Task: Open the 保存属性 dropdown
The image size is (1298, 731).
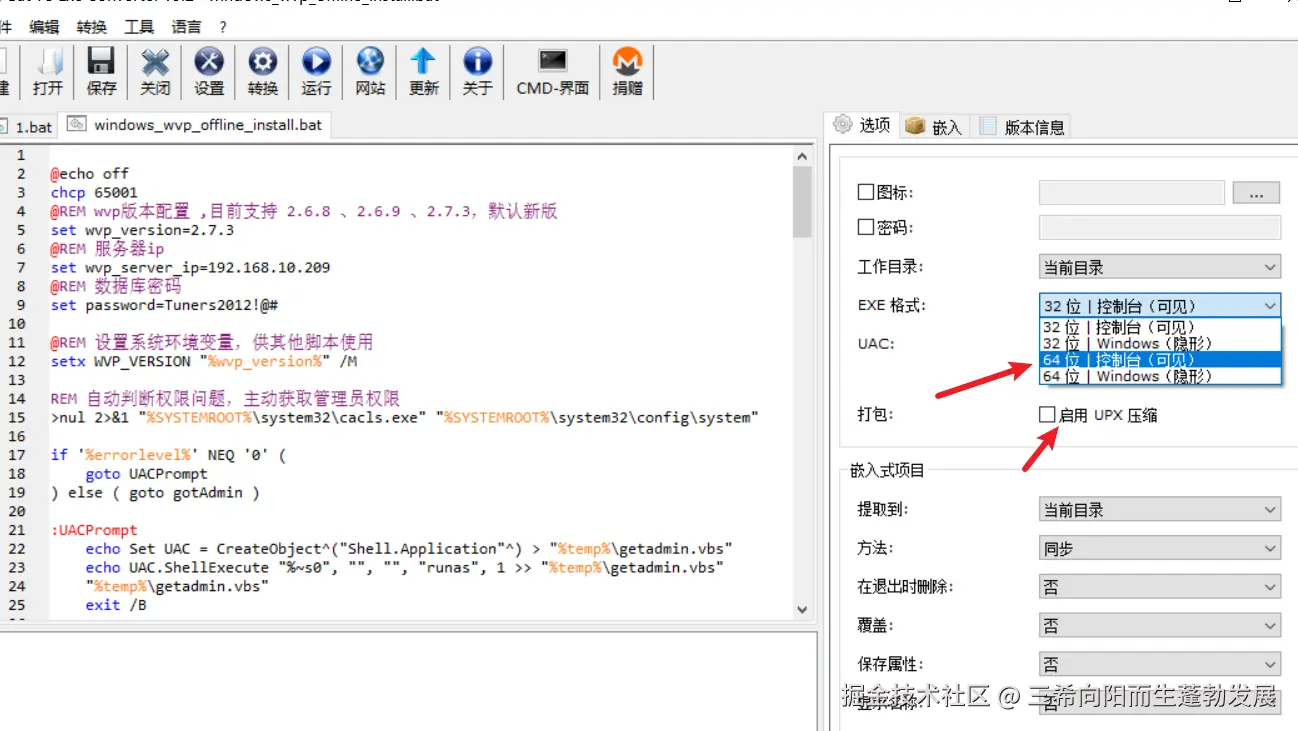Action: coord(1160,664)
